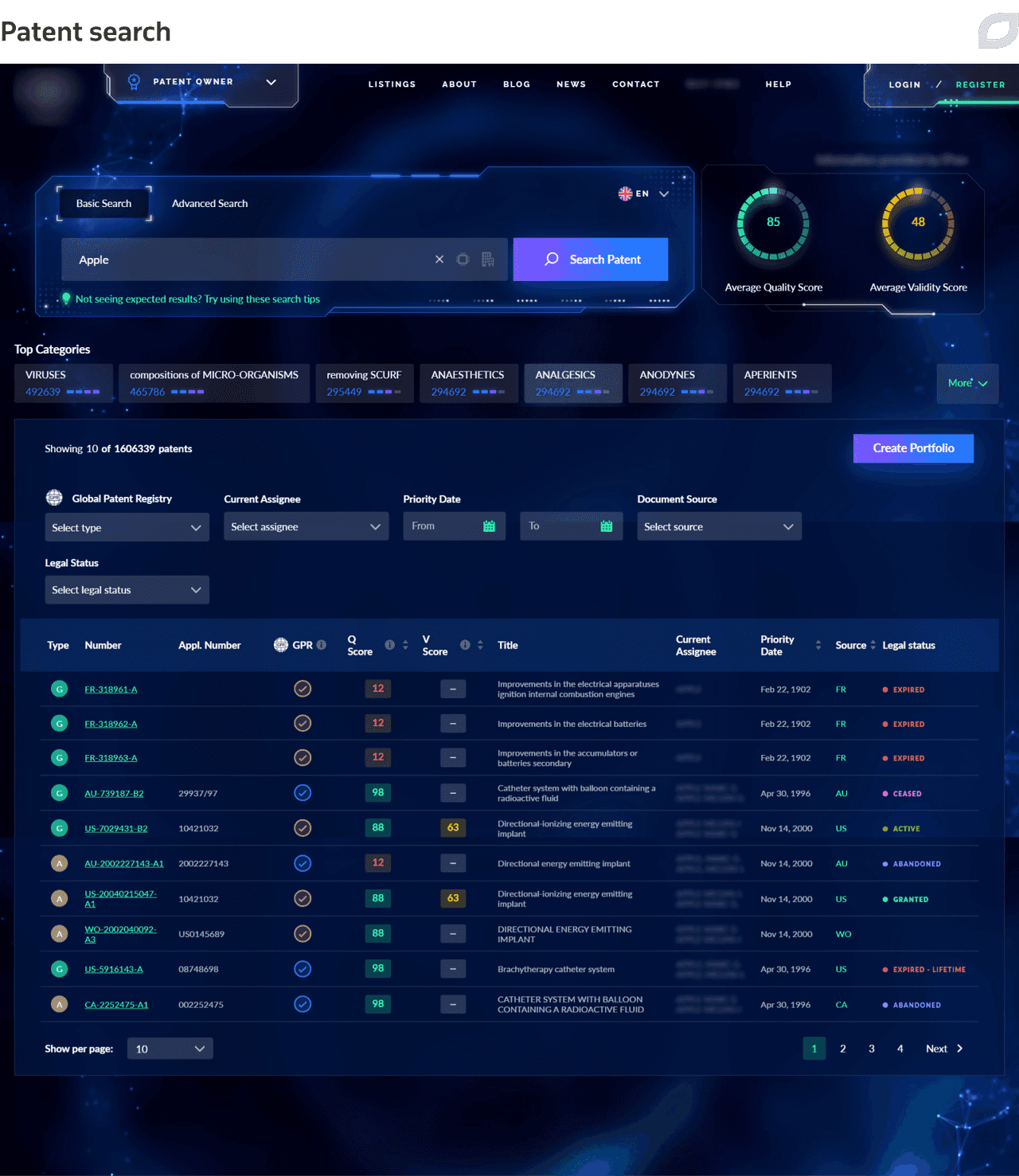Screen dimensions: 1019x1176
Task: Open the patent link US-7029431-B2
Action: [x=115, y=828]
